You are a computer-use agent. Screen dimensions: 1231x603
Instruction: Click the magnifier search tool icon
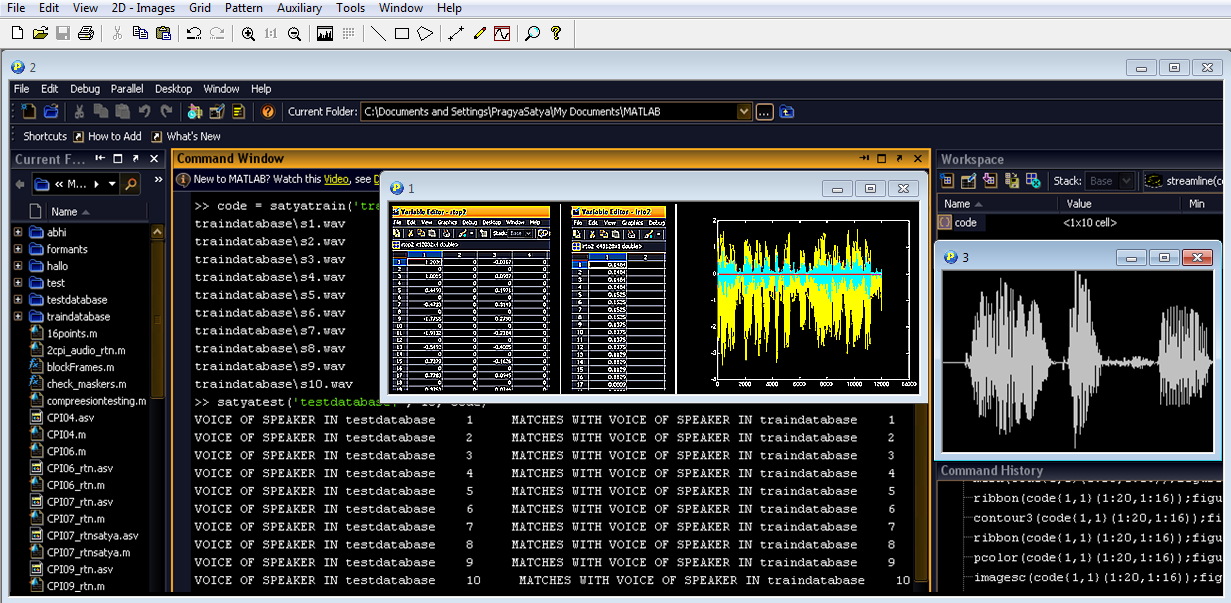click(x=532, y=33)
